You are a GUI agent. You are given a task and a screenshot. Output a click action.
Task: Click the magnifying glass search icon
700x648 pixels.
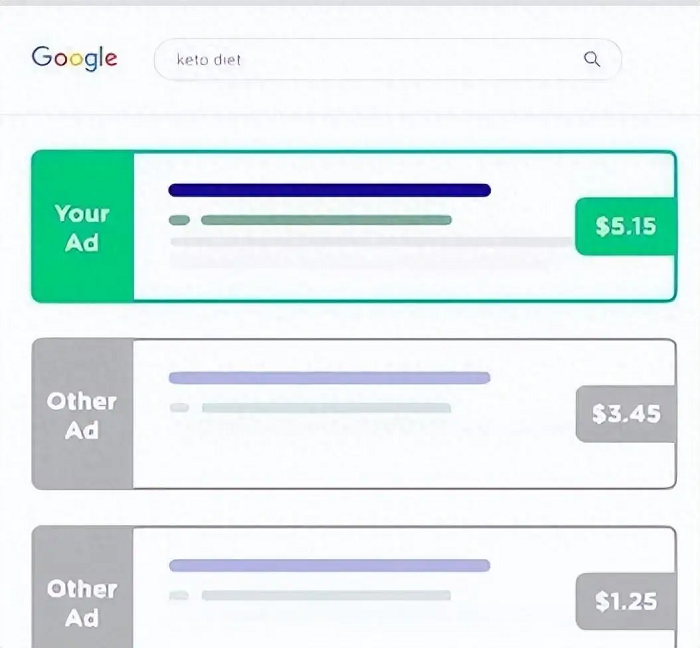click(592, 59)
